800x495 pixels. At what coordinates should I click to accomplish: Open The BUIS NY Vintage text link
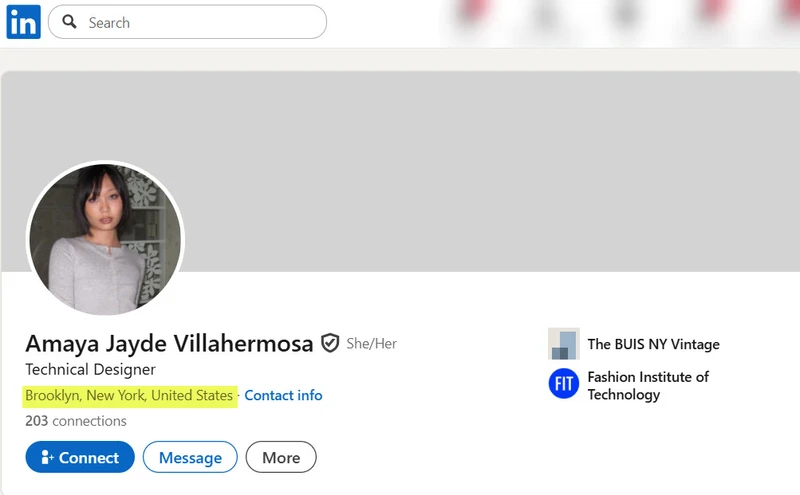pos(654,344)
